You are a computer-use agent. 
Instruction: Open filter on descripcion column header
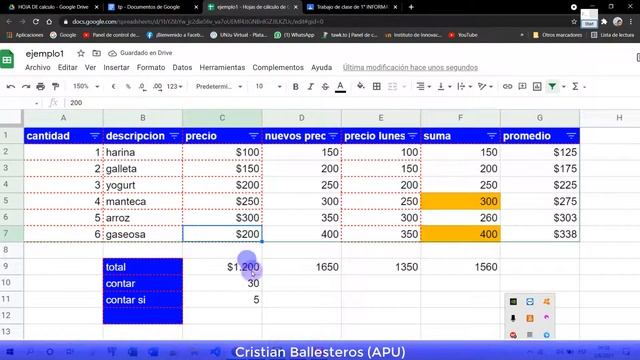point(174,136)
